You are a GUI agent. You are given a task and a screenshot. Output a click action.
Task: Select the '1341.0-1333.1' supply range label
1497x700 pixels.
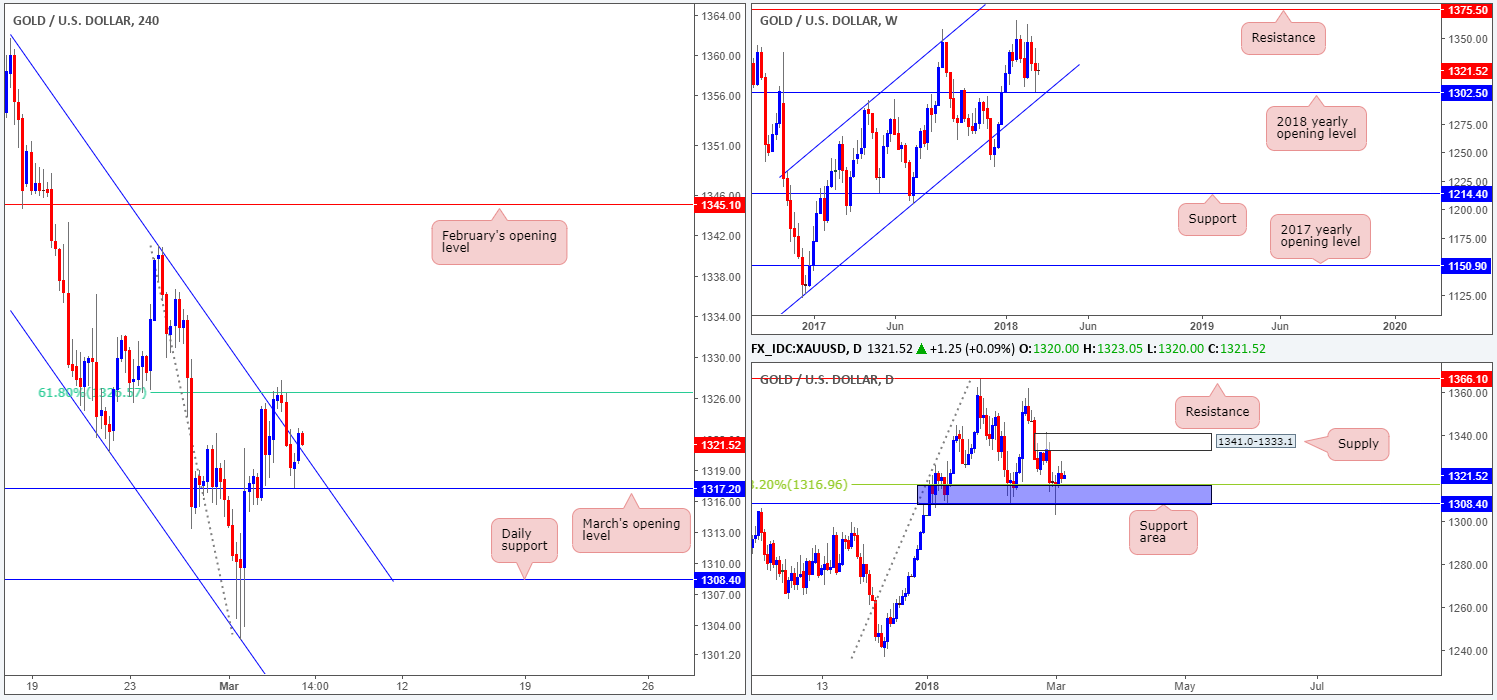[x=1255, y=442]
